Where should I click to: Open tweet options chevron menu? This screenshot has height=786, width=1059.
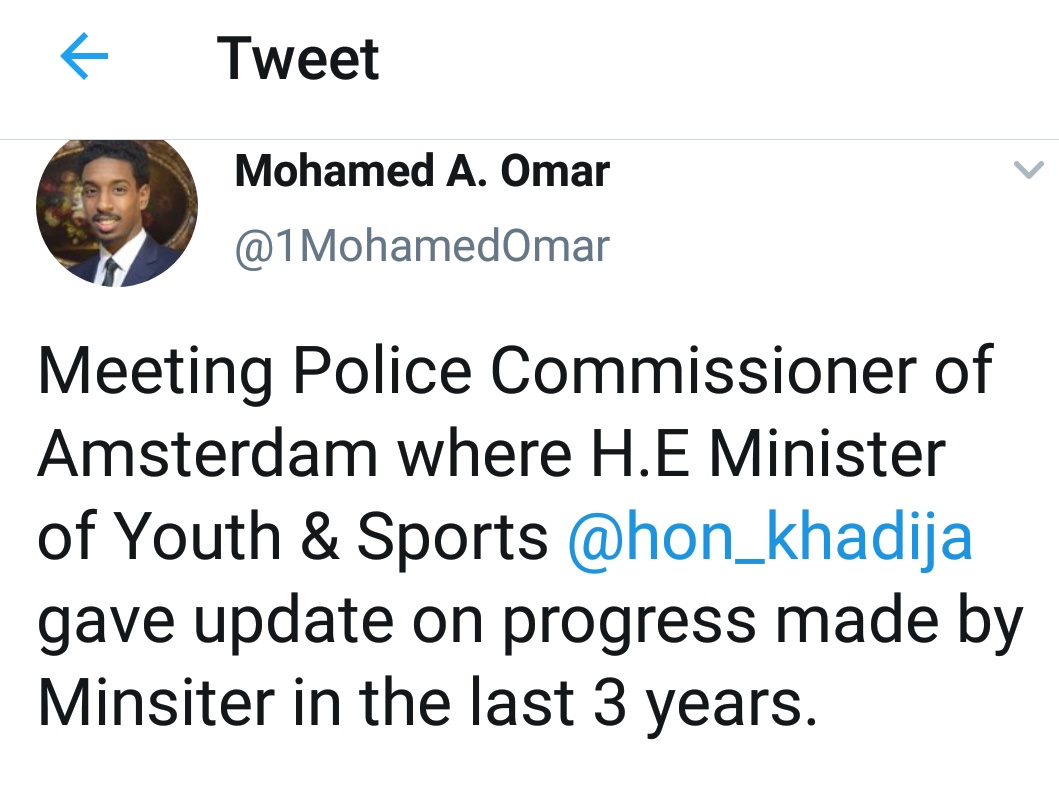pyautogui.click(x=1029, y=169)
